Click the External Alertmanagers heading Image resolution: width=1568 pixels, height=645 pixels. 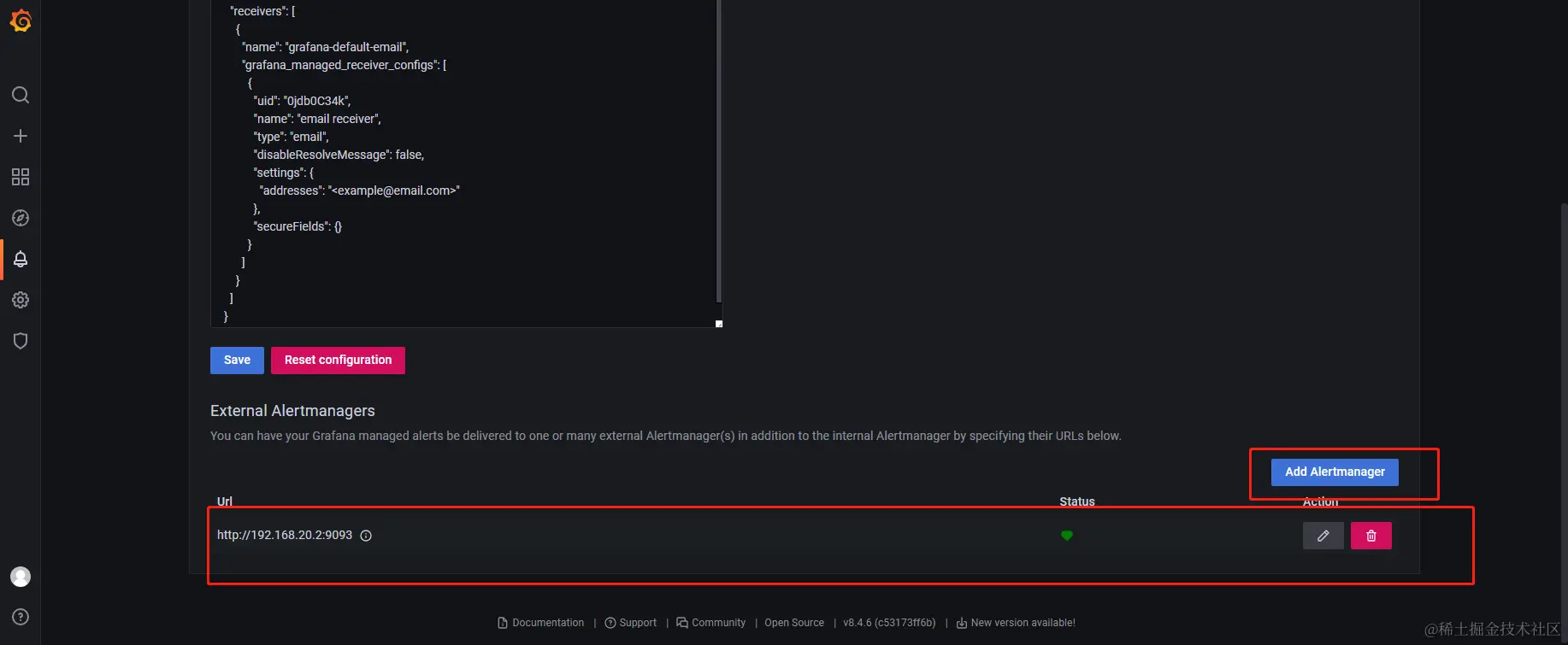292,411
